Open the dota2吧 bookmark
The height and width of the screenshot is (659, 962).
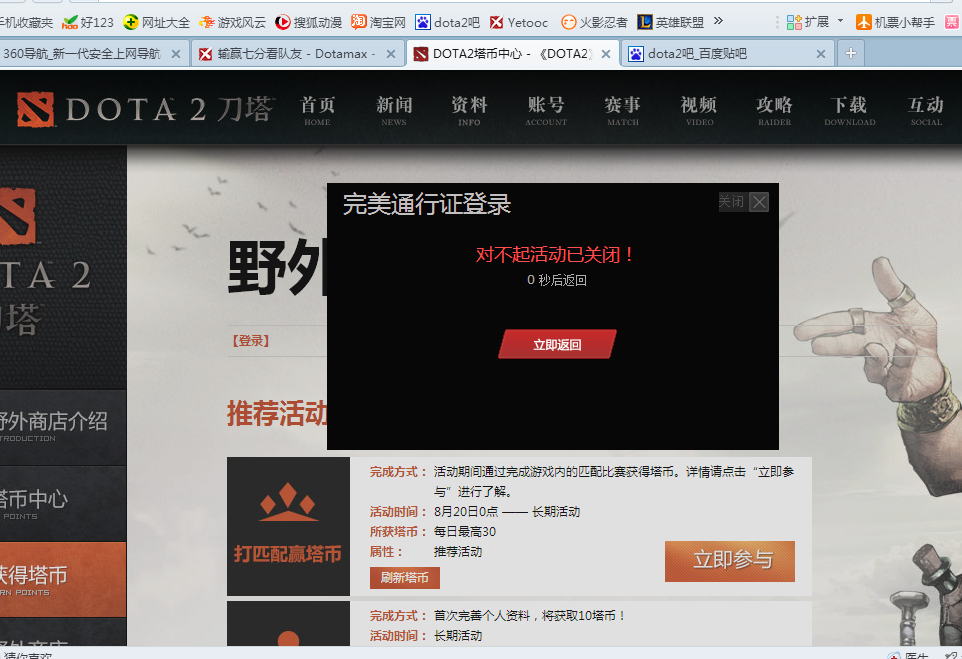click(x=447, y=23)
